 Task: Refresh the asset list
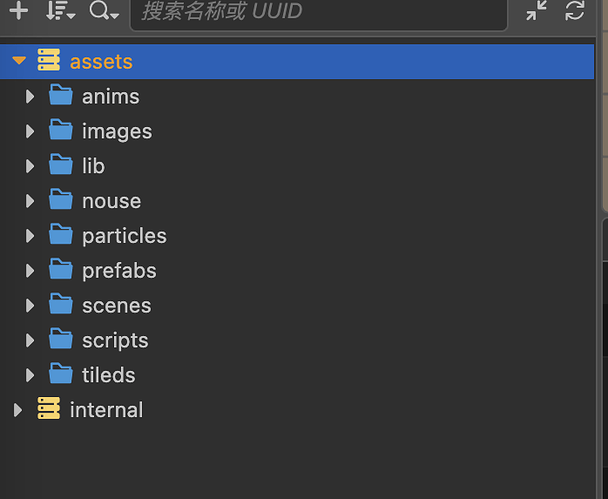pos(575,11)
